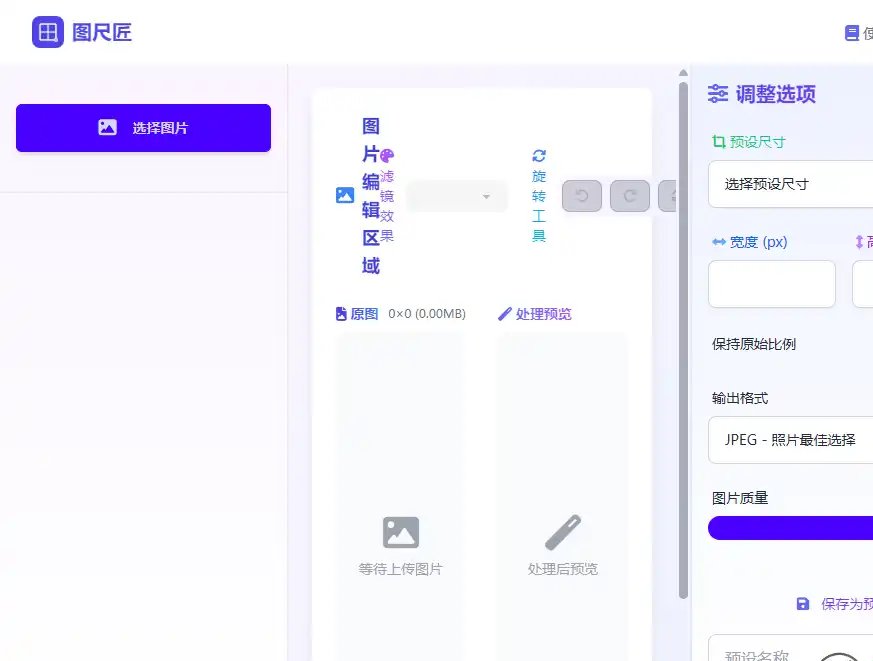The image size is (873, 661).
Task: Click the 保持原始比例 label
Action: [x=754, y=344]
